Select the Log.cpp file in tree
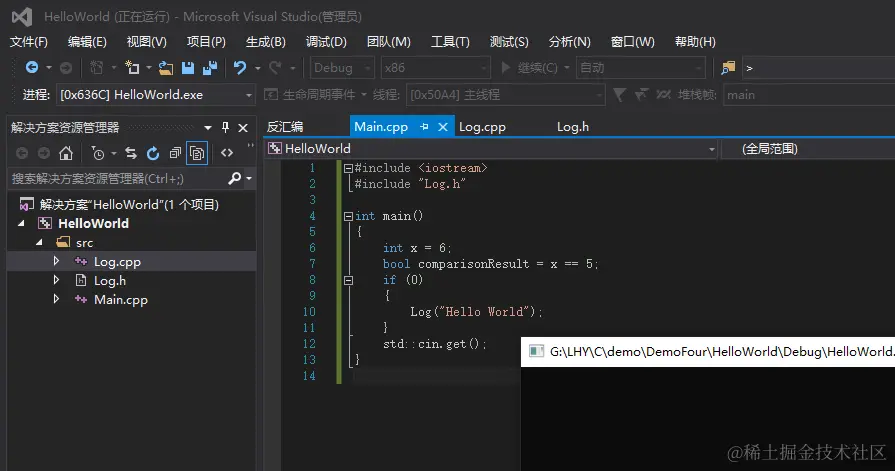The image size is (895, 471). pyautogui.click(x=117, y=261)
